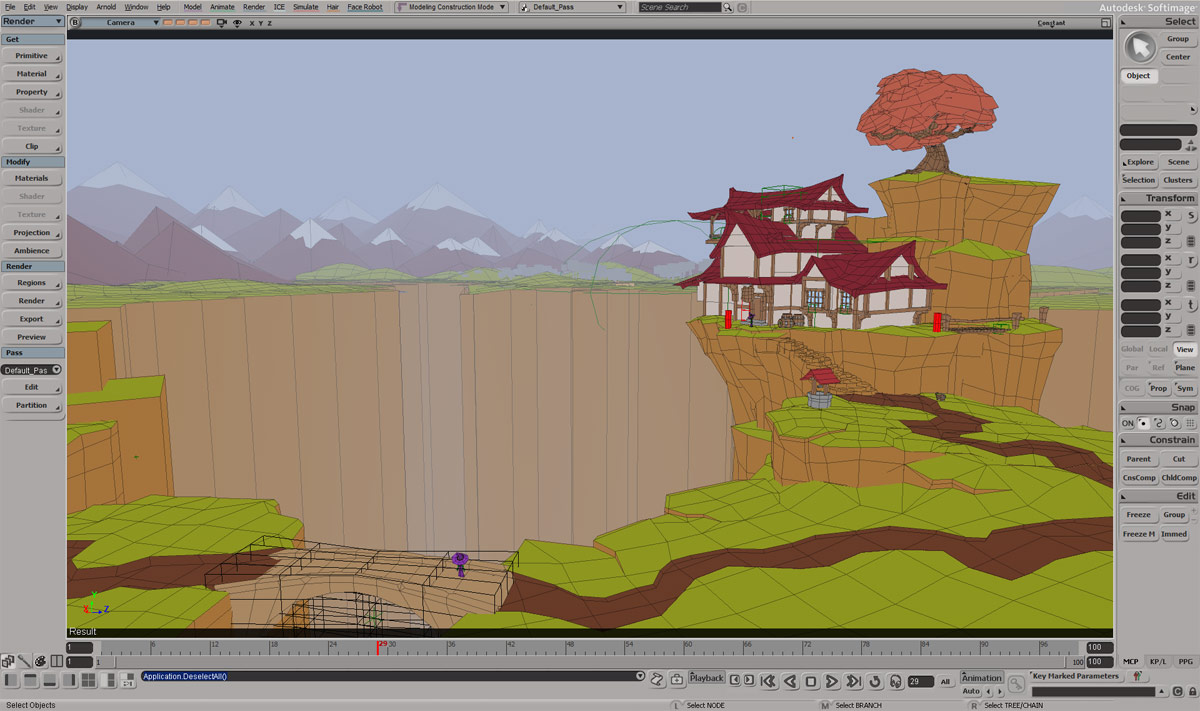1200x711 pixels.
Task: Click the play forward button
Action: click(x=832, y=682)
